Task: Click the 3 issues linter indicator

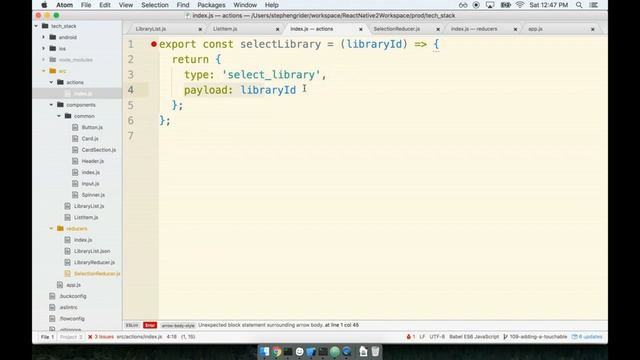Action: (101, 337)
